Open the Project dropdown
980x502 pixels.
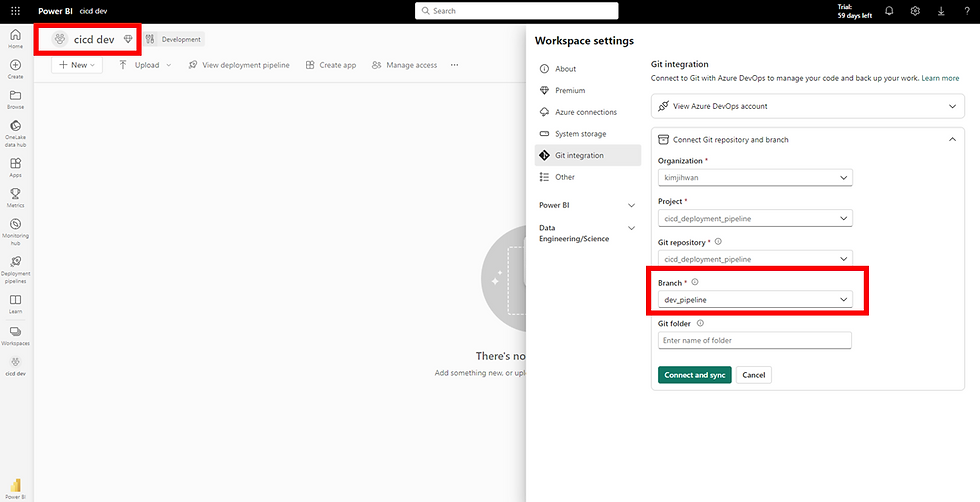(x=755, y=218)
